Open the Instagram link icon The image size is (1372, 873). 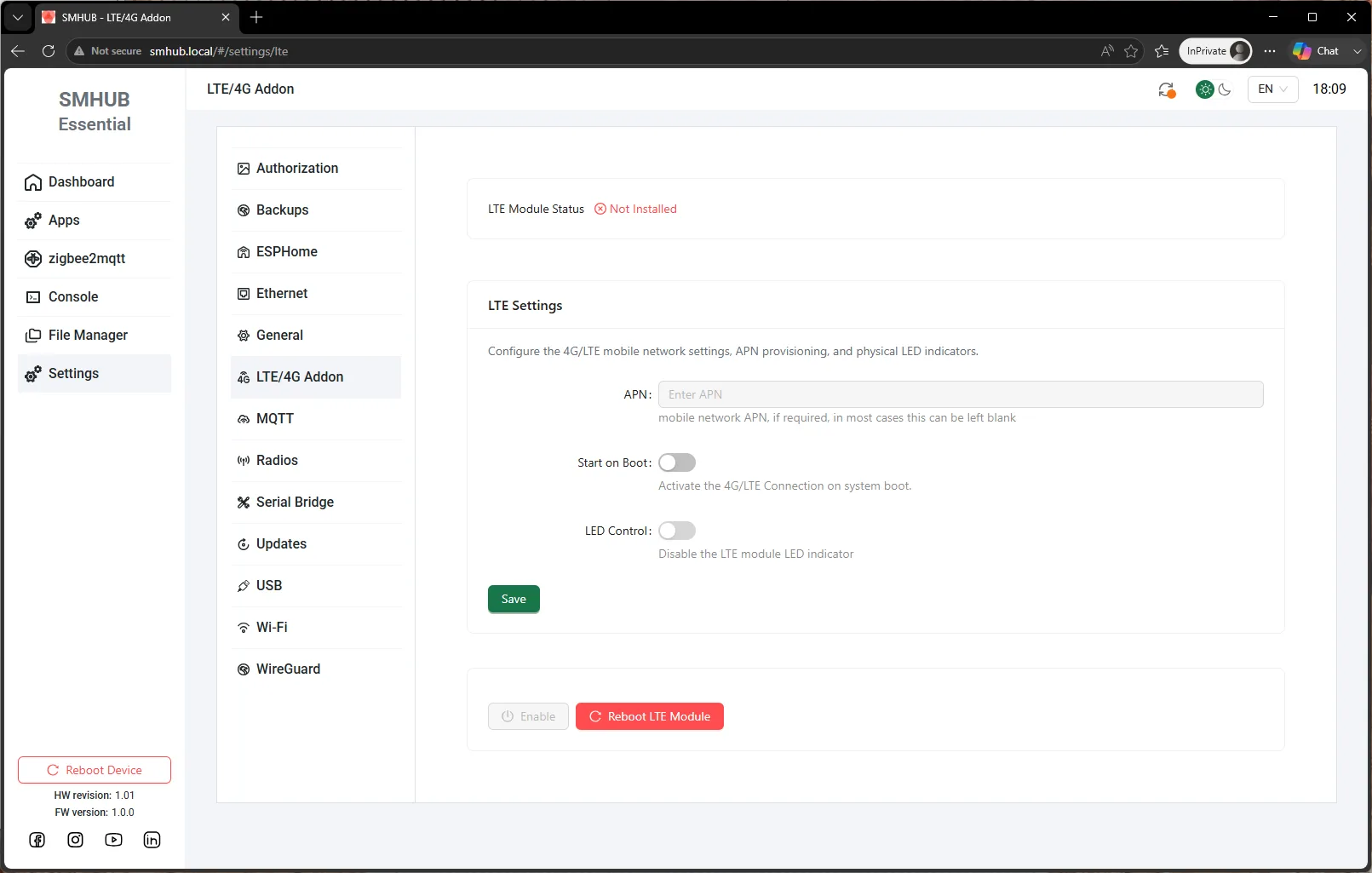pos(76,840)
